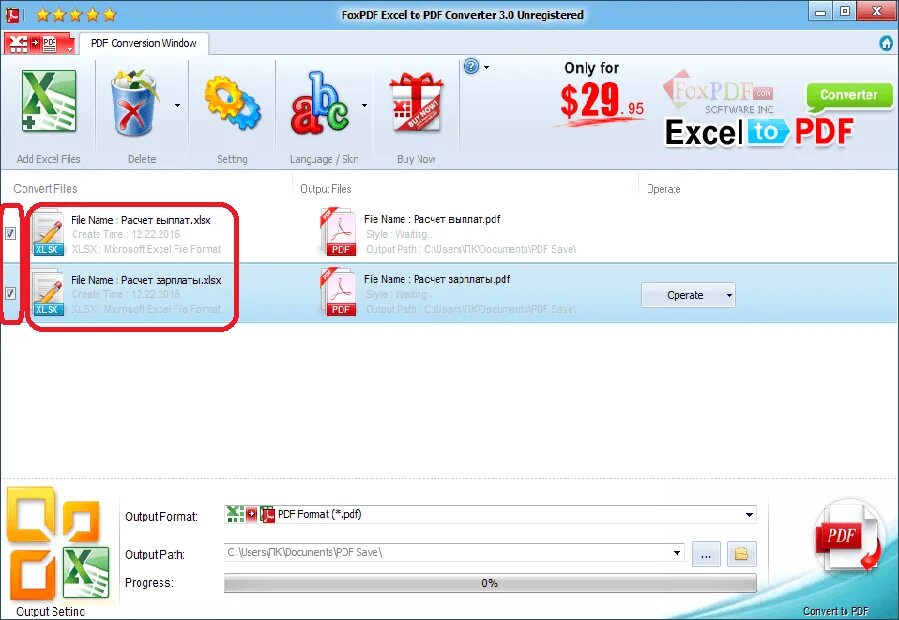This screenshot has height=620, width=899.
Task: Click the XLSX icon of Расчет зарплаты.xlsx
Action: click(48, 293)
